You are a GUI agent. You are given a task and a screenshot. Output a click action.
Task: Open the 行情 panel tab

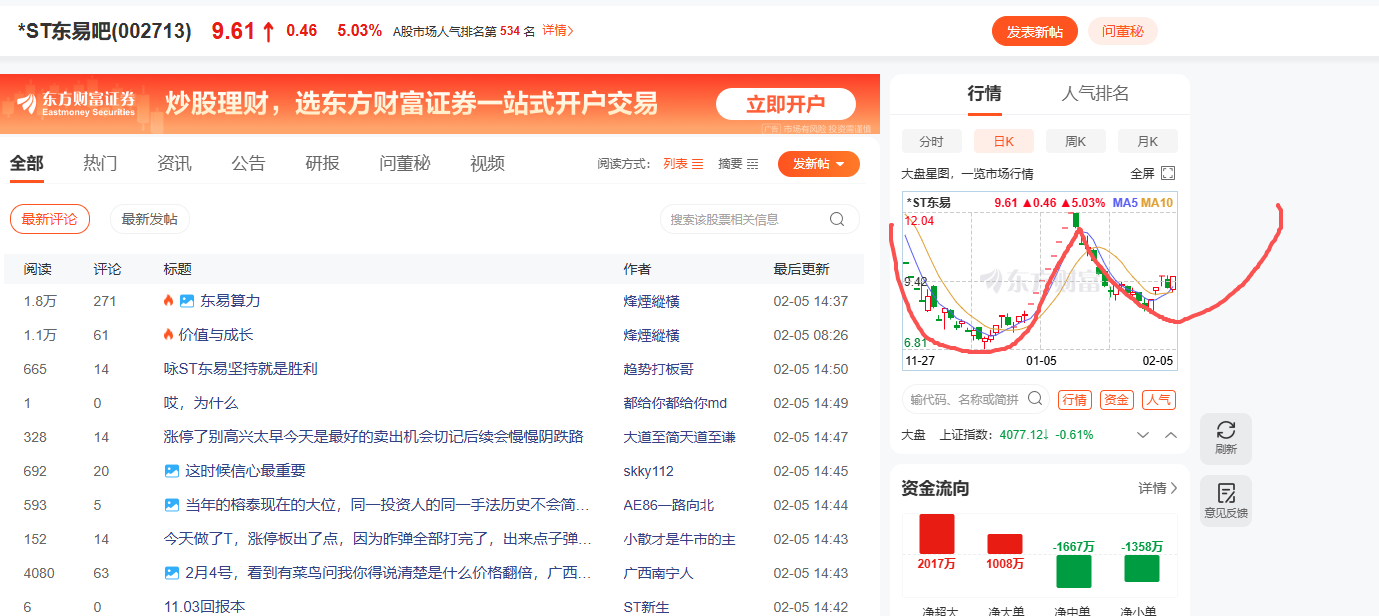pos(984,94)
